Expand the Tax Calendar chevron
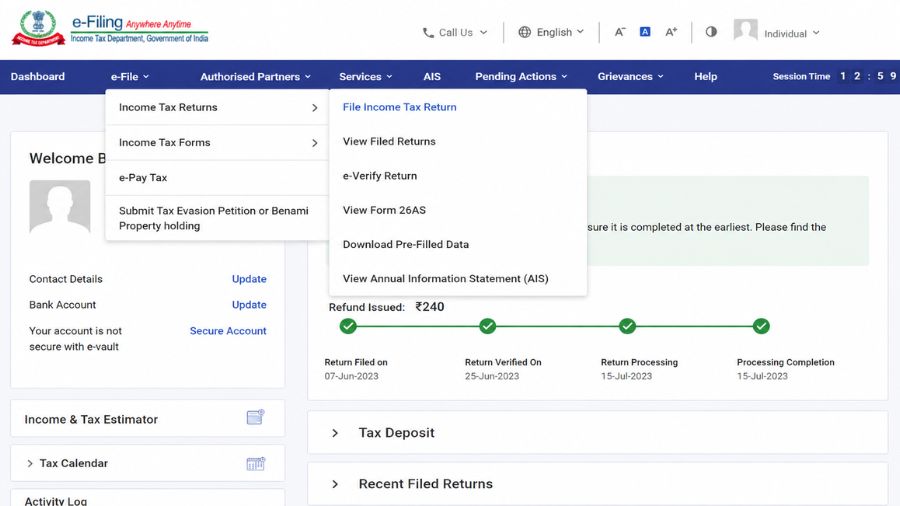The width and height of the screenshot is (900, 506). coord(30,464)
